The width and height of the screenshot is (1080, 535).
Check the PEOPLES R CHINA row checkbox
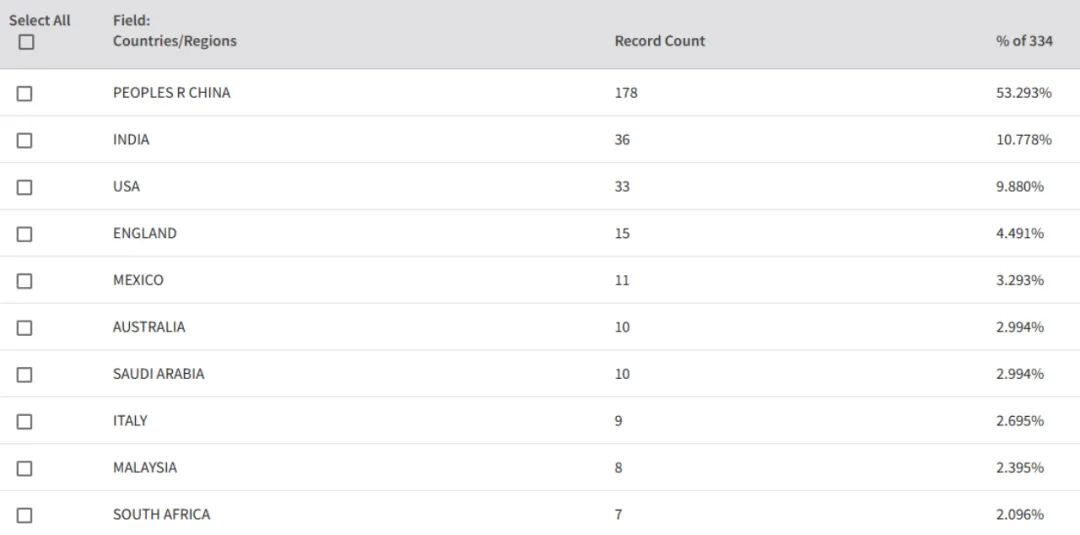24,93
